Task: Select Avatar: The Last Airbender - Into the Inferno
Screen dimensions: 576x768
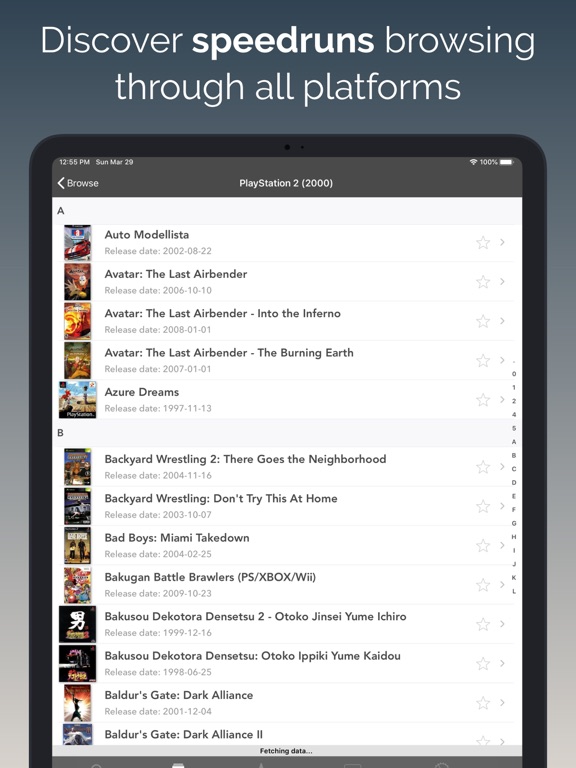Action: tap(222, 313)
